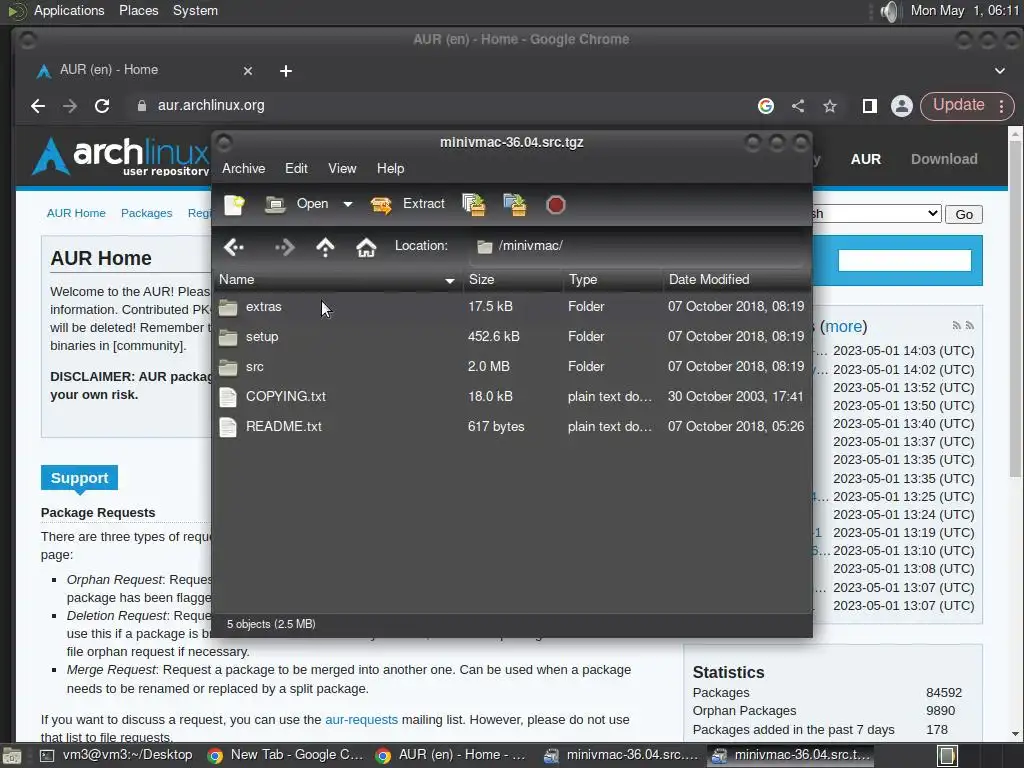Viewport: 1024px width, 768px height.
Task: Open the Places menu in top panel
Action: [138, 10]
